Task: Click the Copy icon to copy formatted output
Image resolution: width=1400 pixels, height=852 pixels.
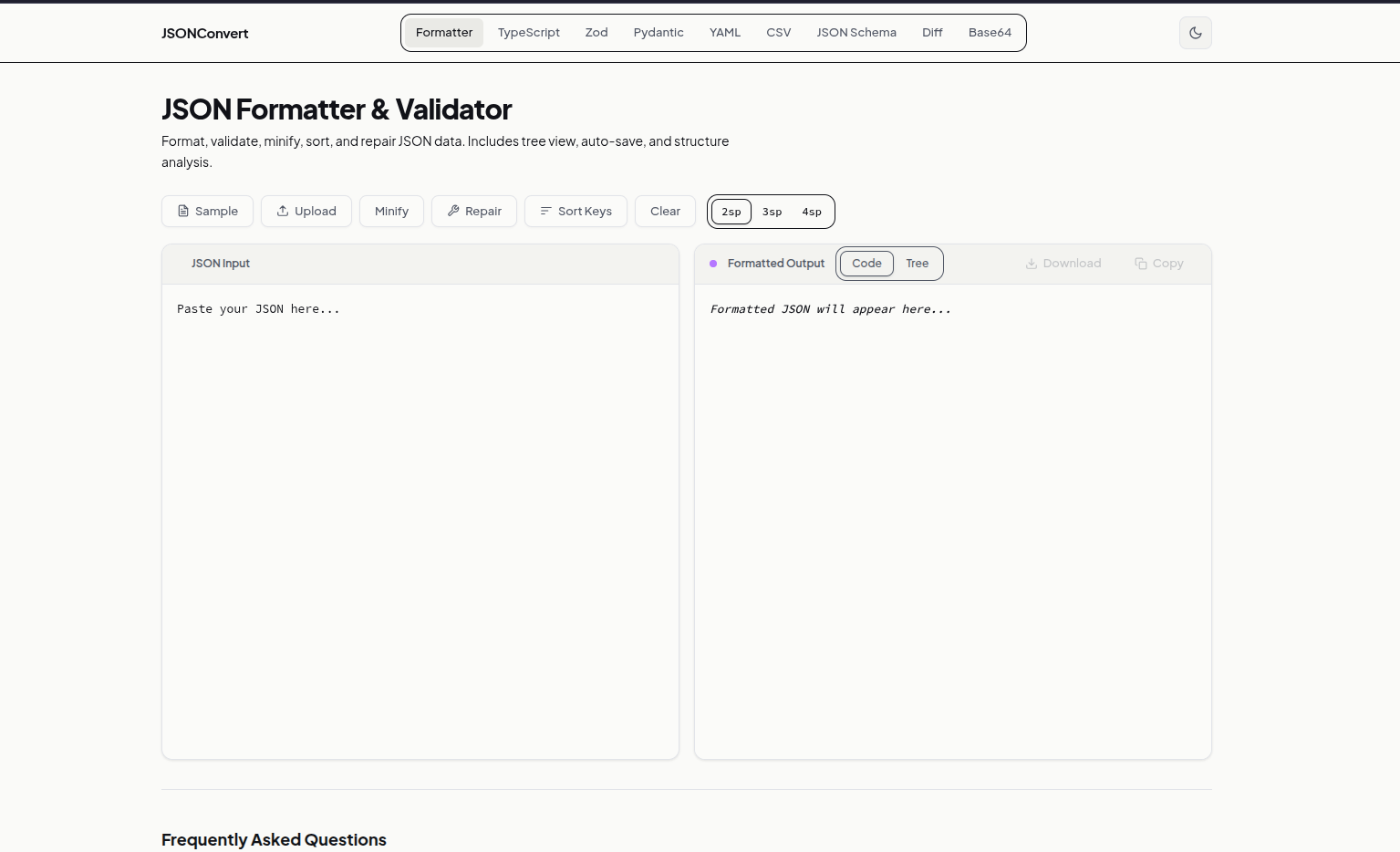Action: [x=1141, y=263]
